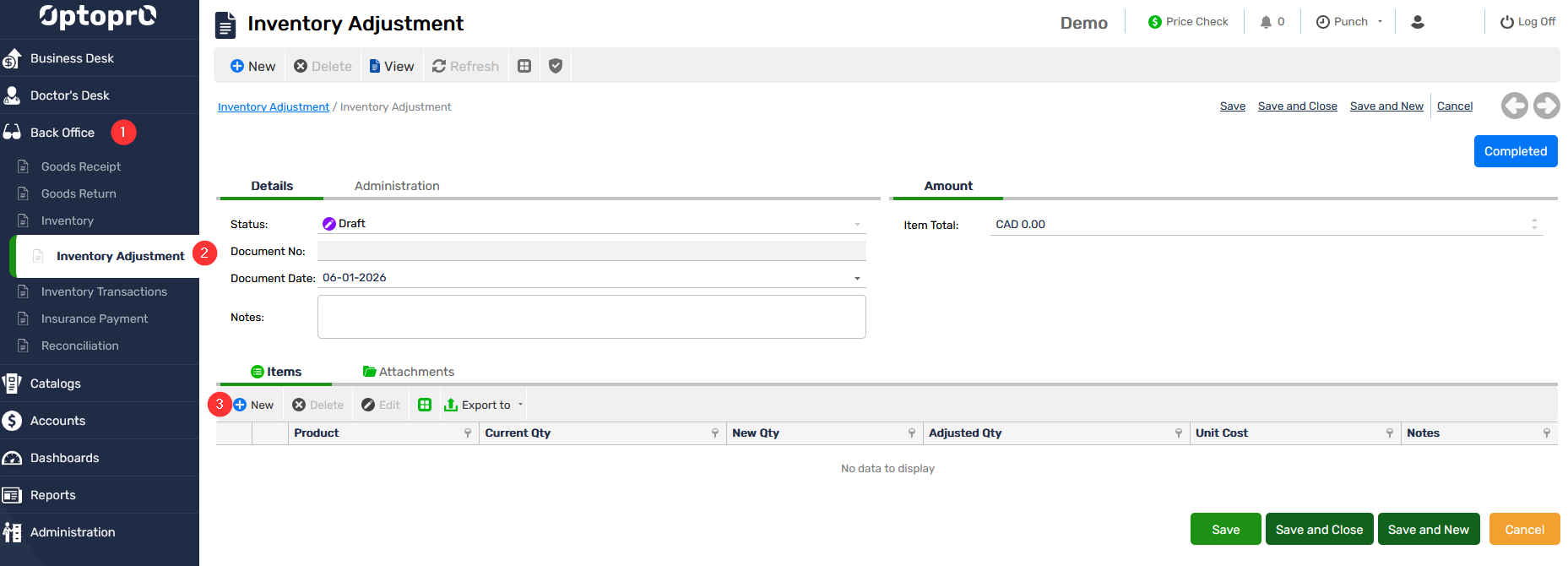Adjust the Item Total stepper arrows

[x=1534, y=224]
